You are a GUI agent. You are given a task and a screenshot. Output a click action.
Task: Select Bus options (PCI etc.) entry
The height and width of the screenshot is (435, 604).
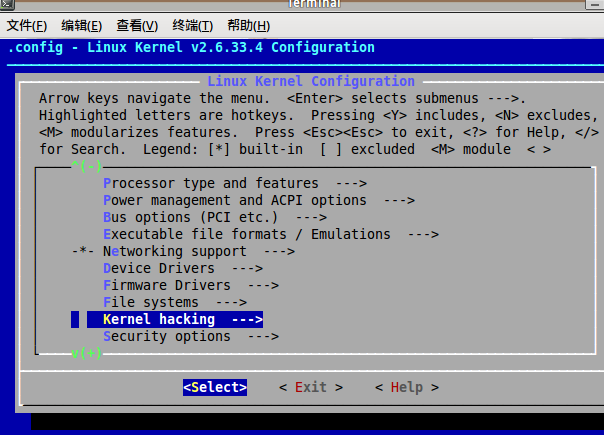pos(215,217)
